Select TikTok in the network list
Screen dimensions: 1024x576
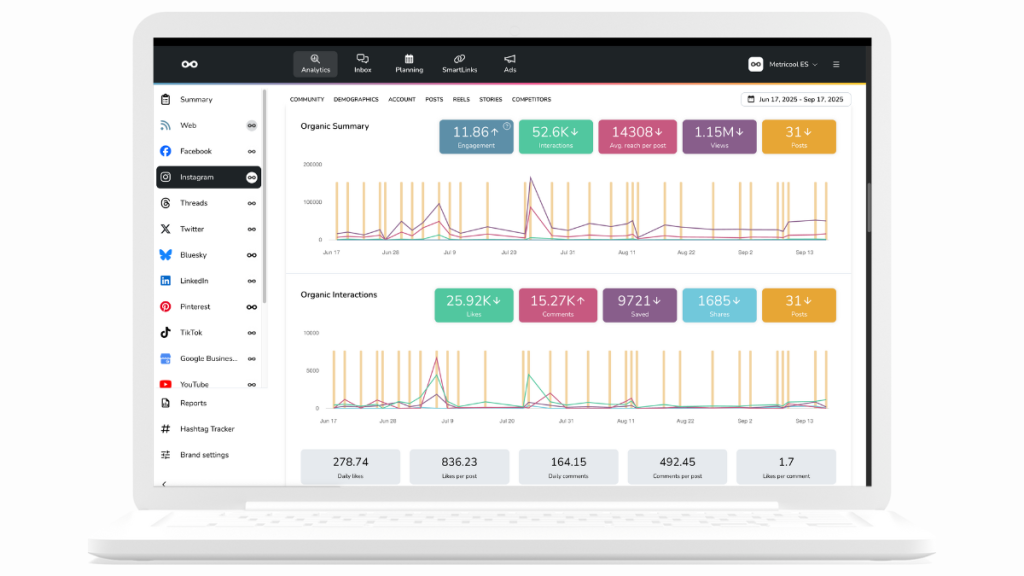tap(191, 332)
